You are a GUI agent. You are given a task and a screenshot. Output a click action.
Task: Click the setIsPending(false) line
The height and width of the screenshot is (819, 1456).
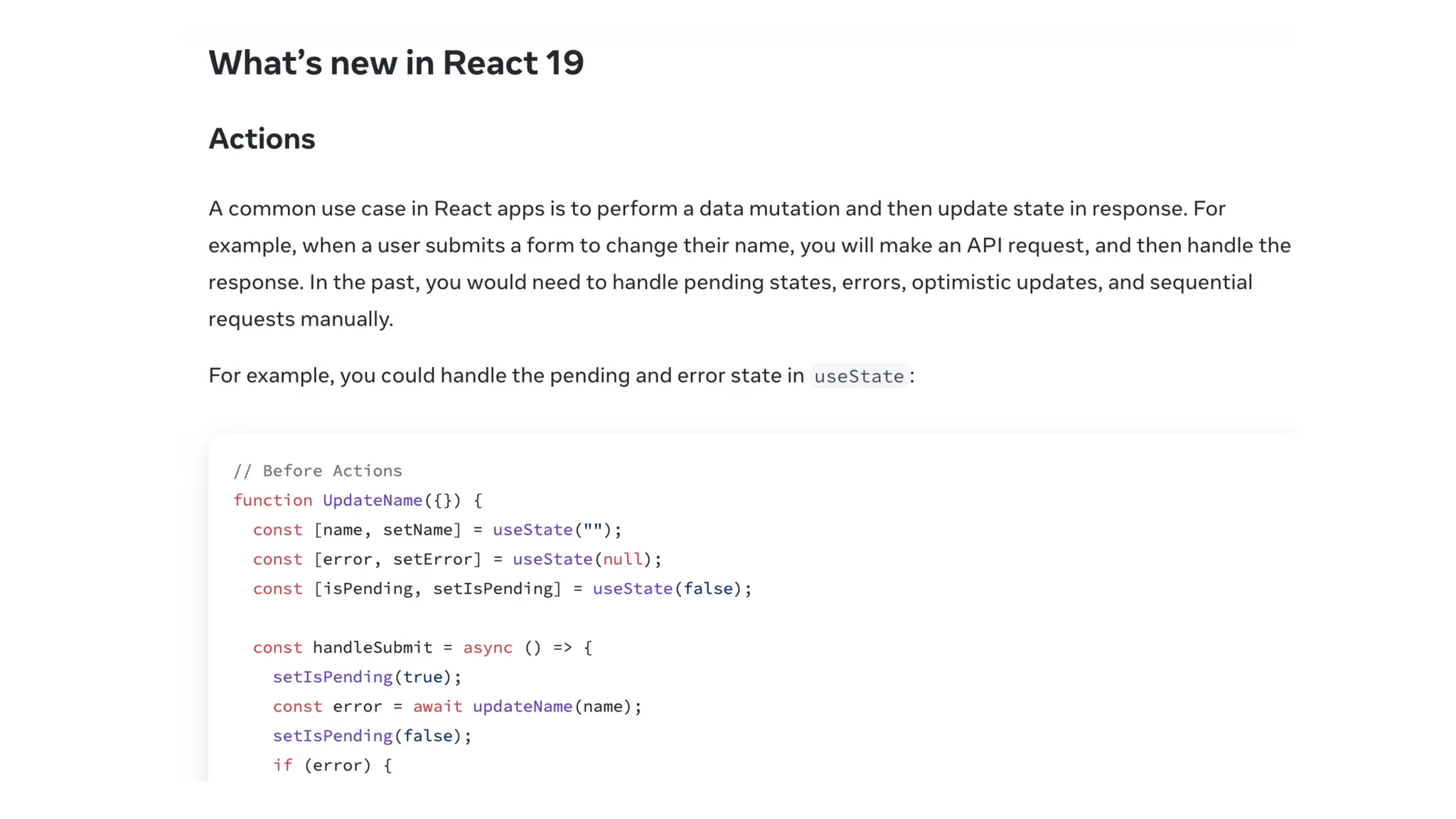371,736
